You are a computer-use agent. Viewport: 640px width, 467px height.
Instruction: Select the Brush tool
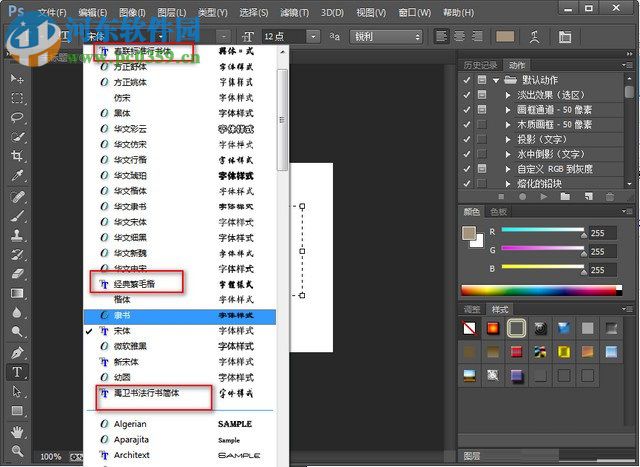(17, 216)
